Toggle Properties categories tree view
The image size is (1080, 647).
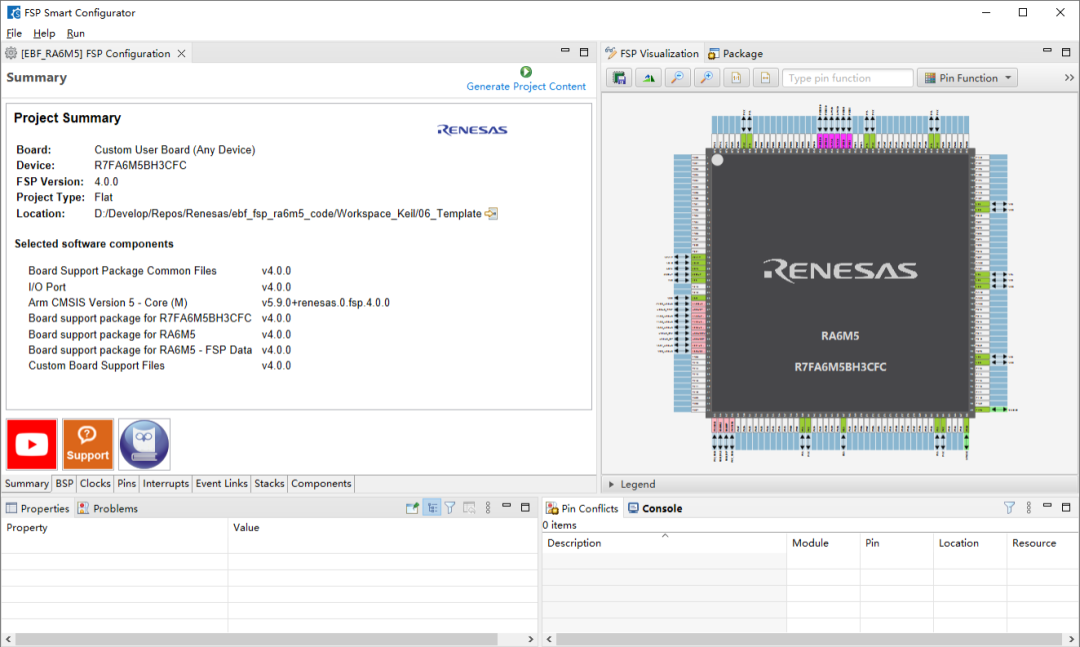pos(432,509)
